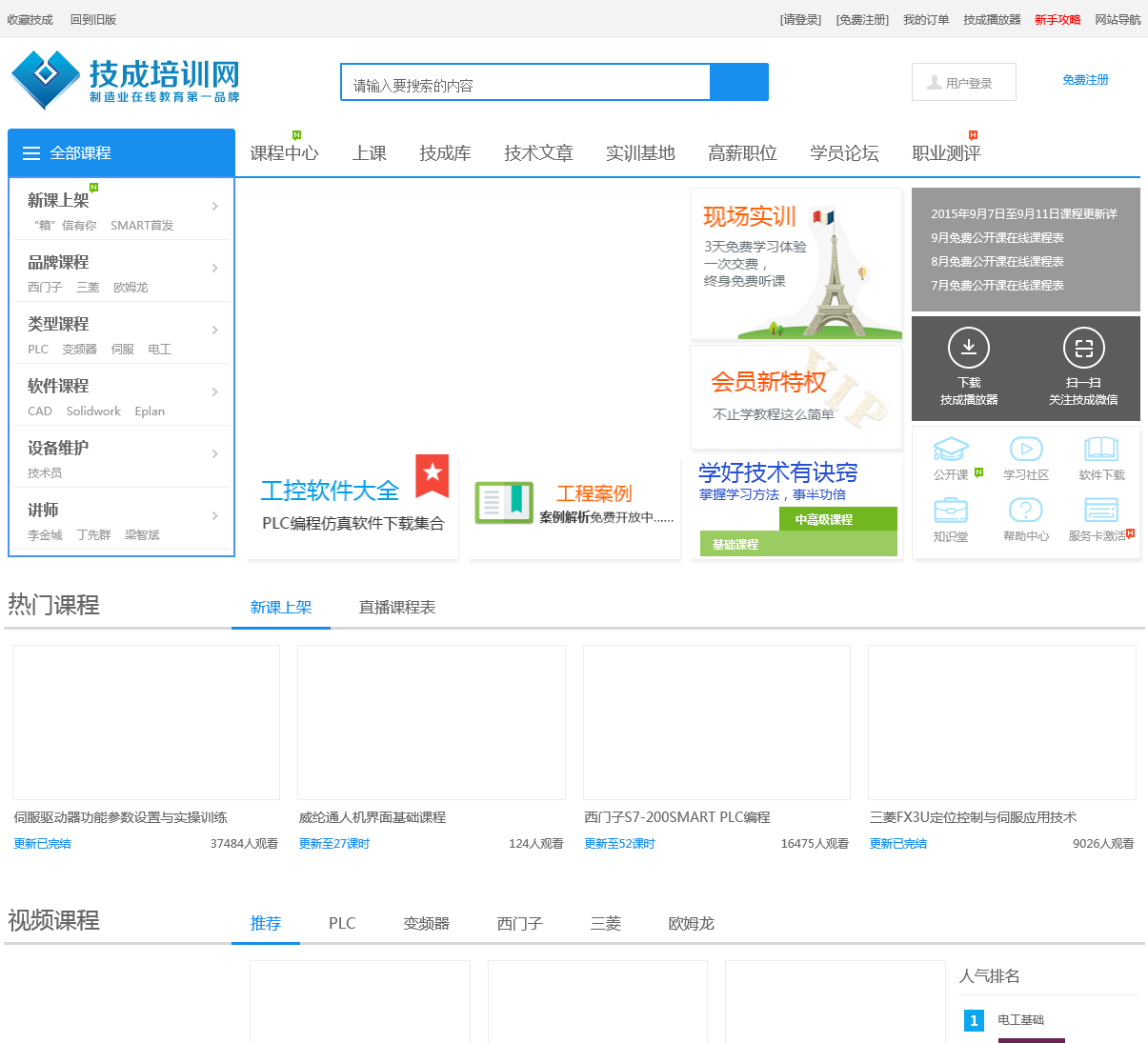Open the 全部课程 hamburger menu
1148x1043 pixels.
pyautogui.click(x=31, y=153)
